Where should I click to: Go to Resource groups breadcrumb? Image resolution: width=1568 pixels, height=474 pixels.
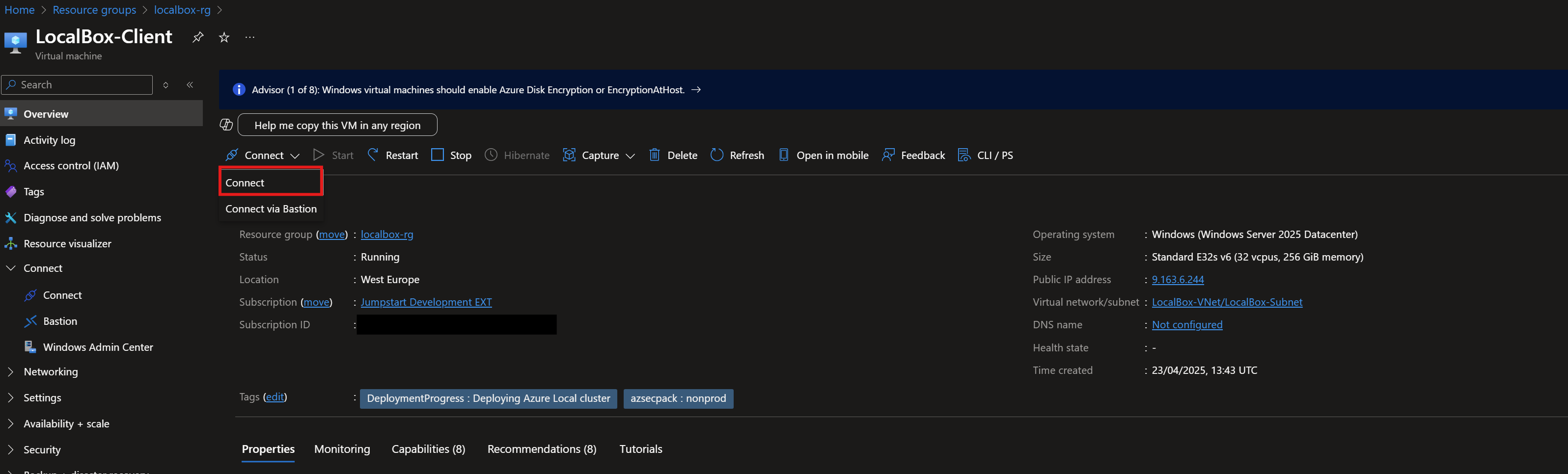click(x=94, y=10)
